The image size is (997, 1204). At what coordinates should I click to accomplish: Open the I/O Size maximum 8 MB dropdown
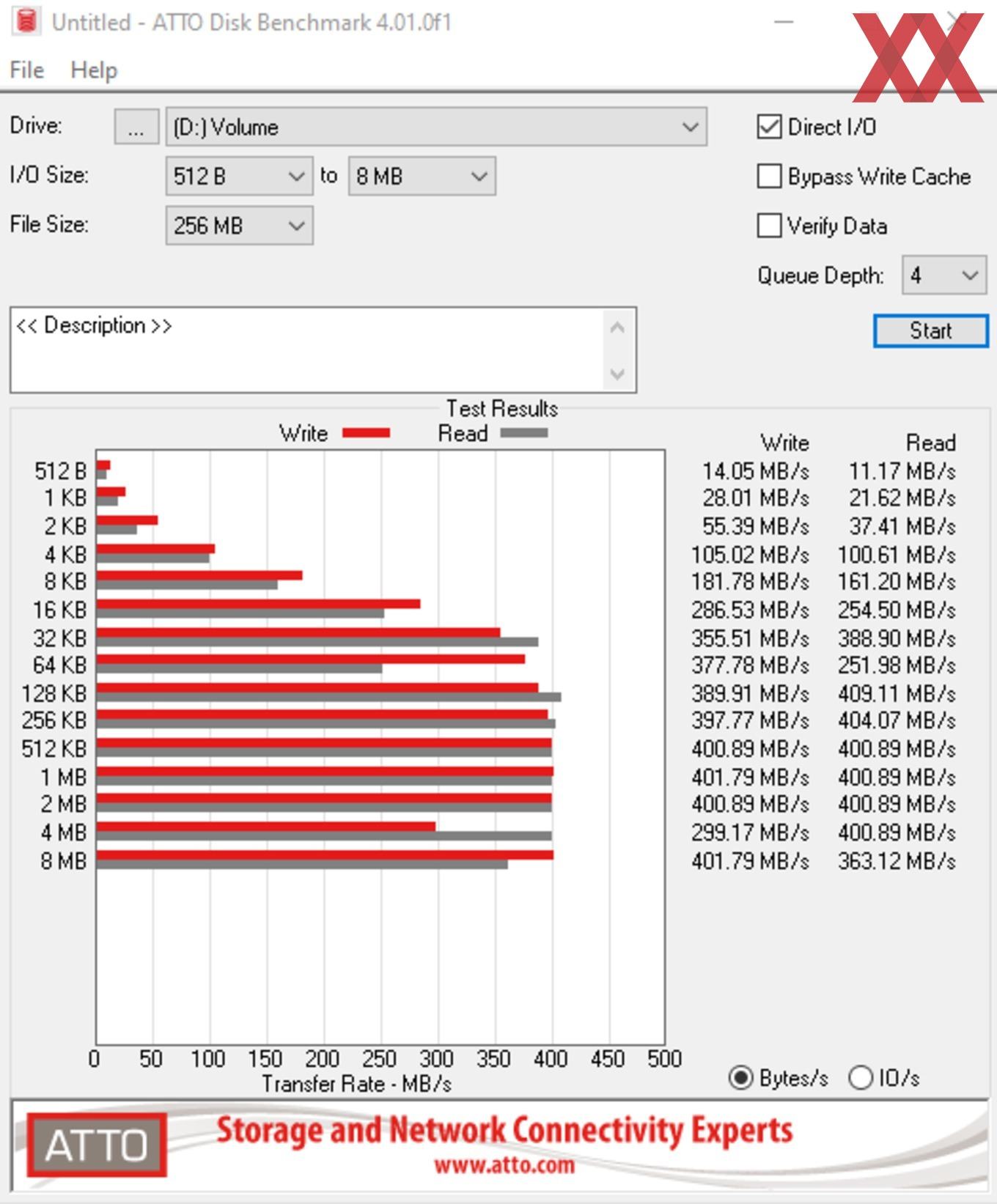422,176
